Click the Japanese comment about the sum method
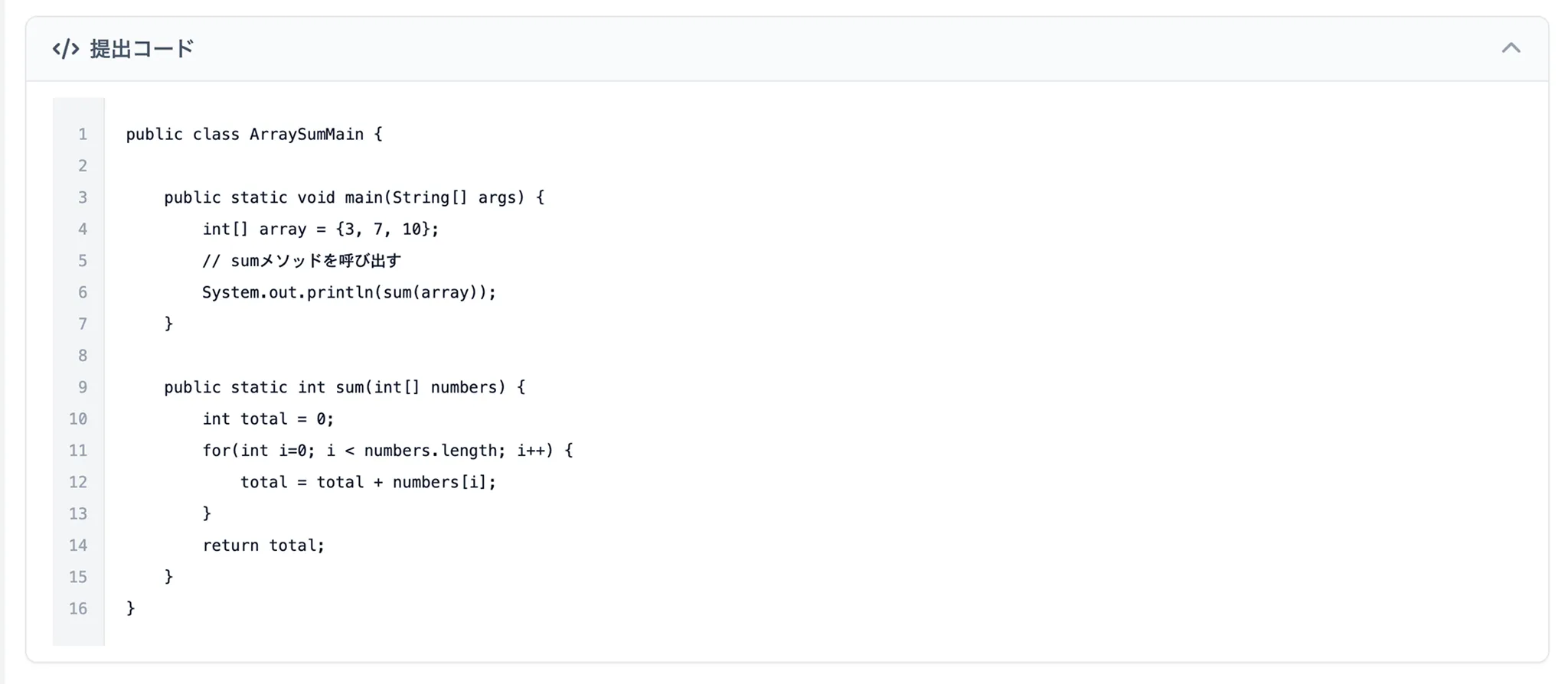Screen dimensions: 1568x684 302,261
